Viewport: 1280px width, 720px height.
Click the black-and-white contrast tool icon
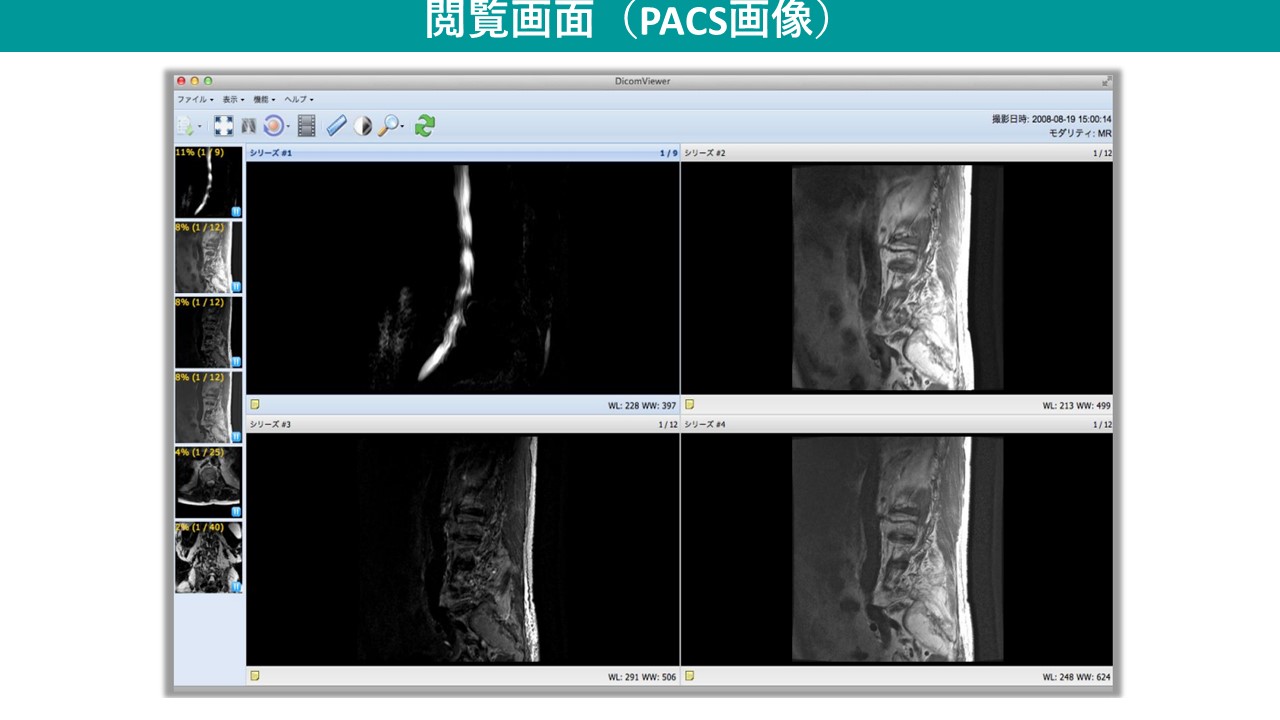362,126
